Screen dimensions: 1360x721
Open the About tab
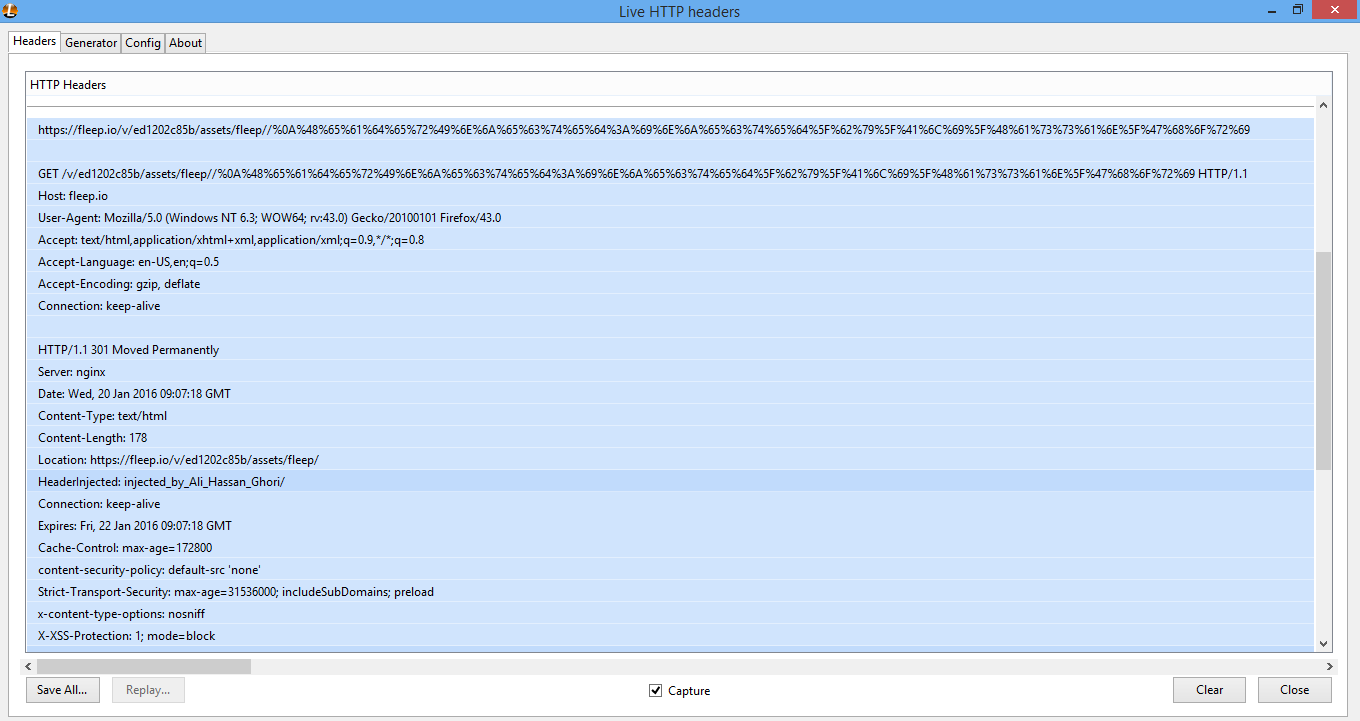[186, 43]
